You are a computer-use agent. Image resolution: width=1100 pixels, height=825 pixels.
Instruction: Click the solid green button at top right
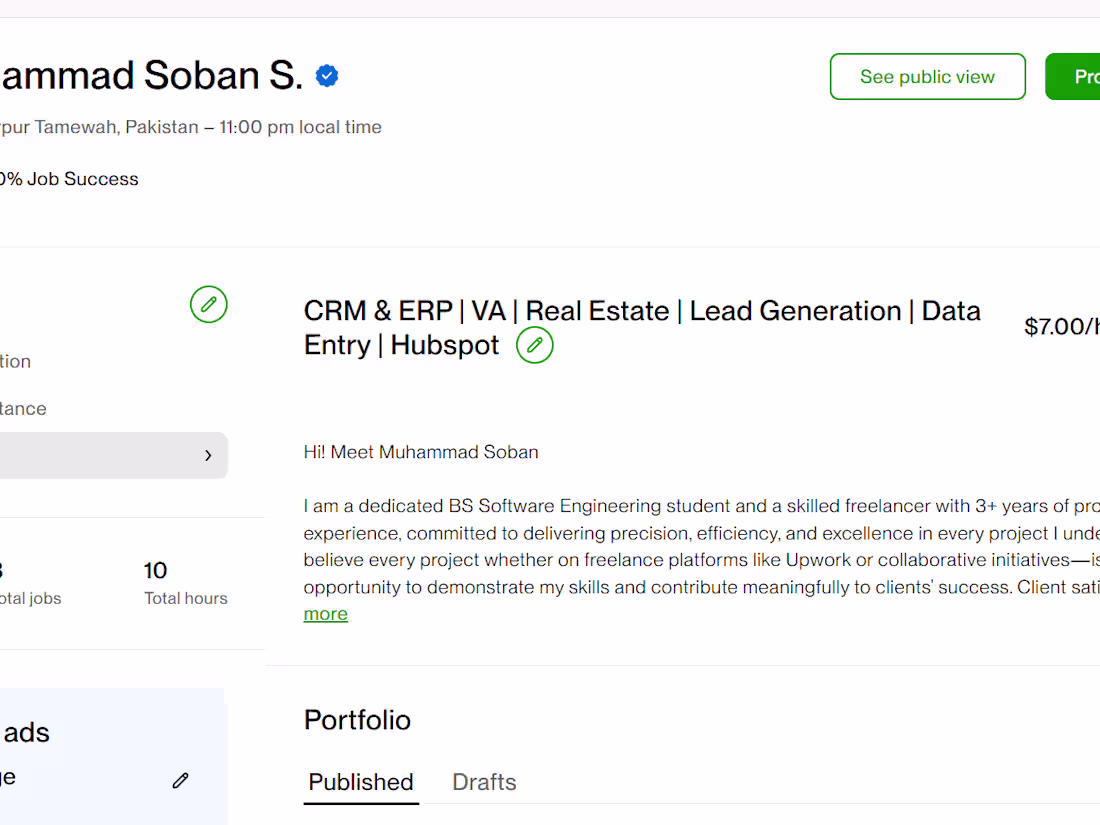pos(1075,77)
